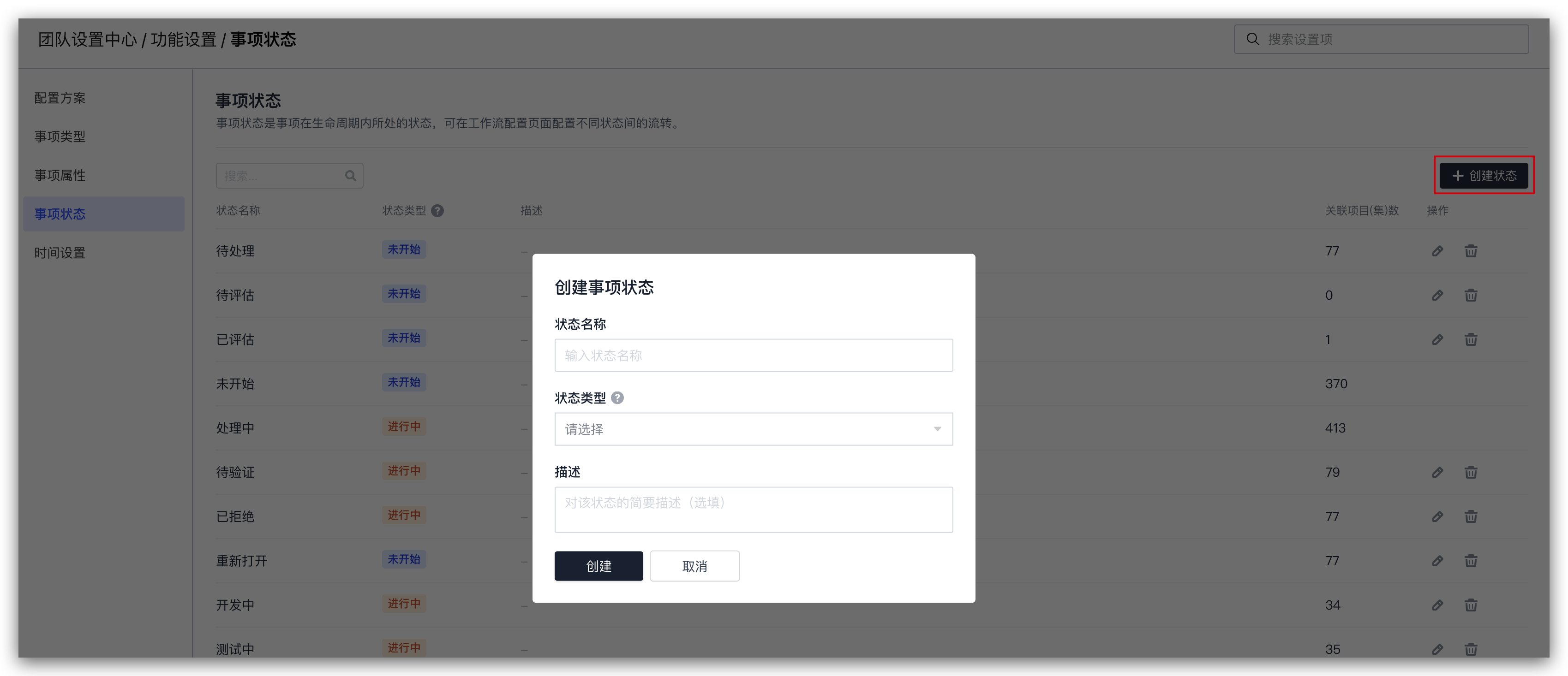Click 未开始 tag in 重新打开 row
This screenshot has height=676, width=1568.
point(404,559)
